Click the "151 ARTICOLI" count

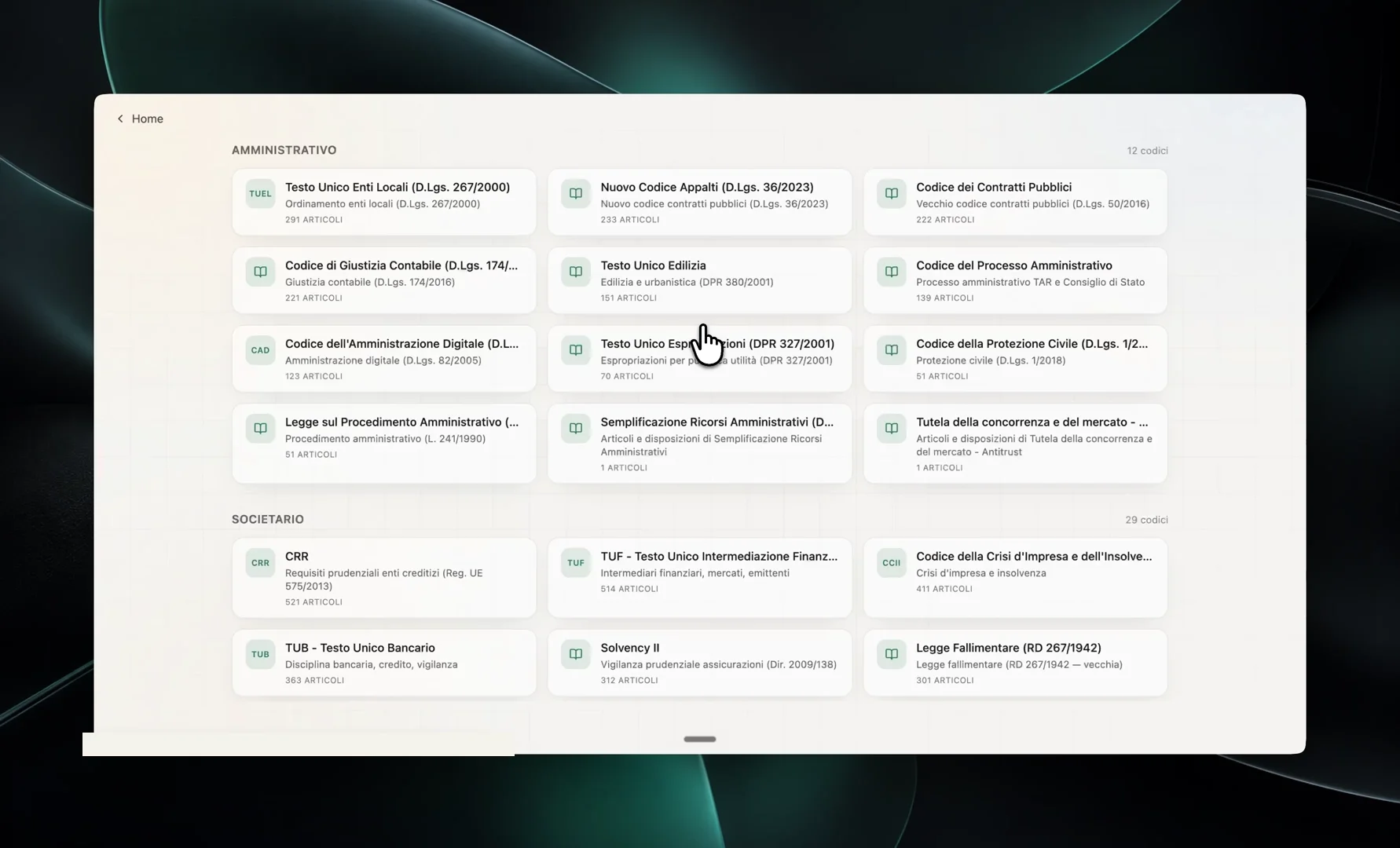[629, 298]
